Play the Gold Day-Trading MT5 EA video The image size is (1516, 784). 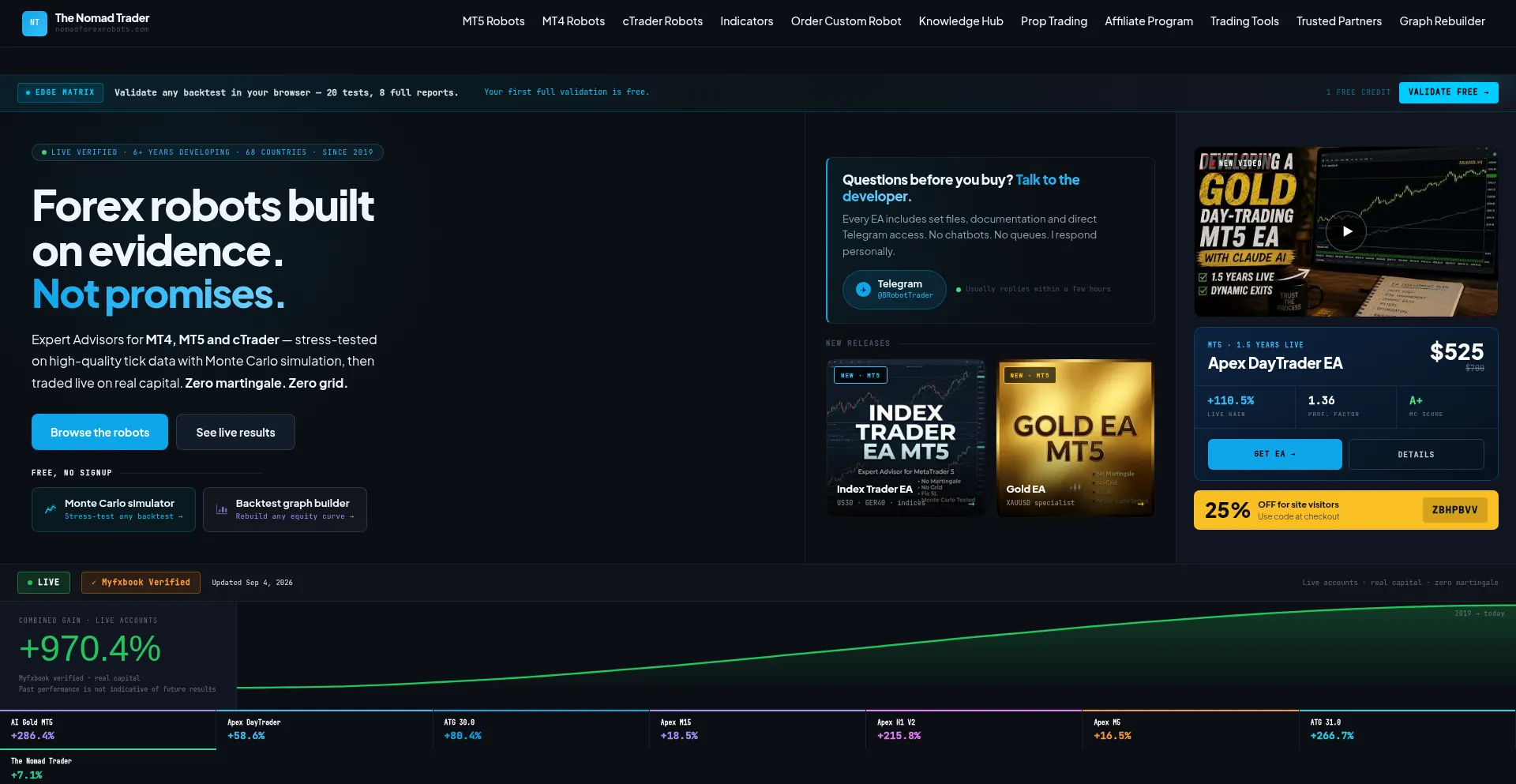click(1346, 231)
